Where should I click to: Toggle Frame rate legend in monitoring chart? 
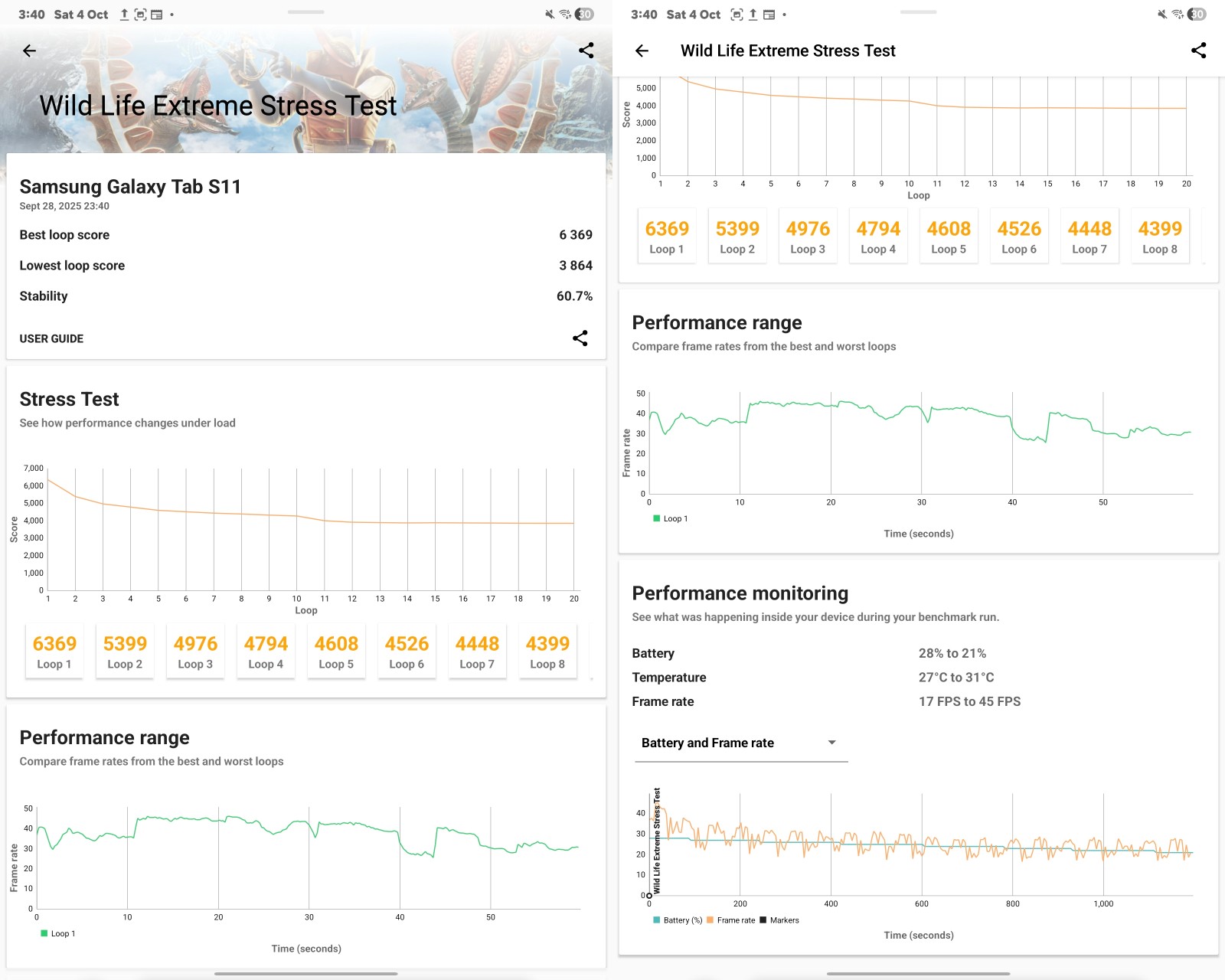(731, 920)
